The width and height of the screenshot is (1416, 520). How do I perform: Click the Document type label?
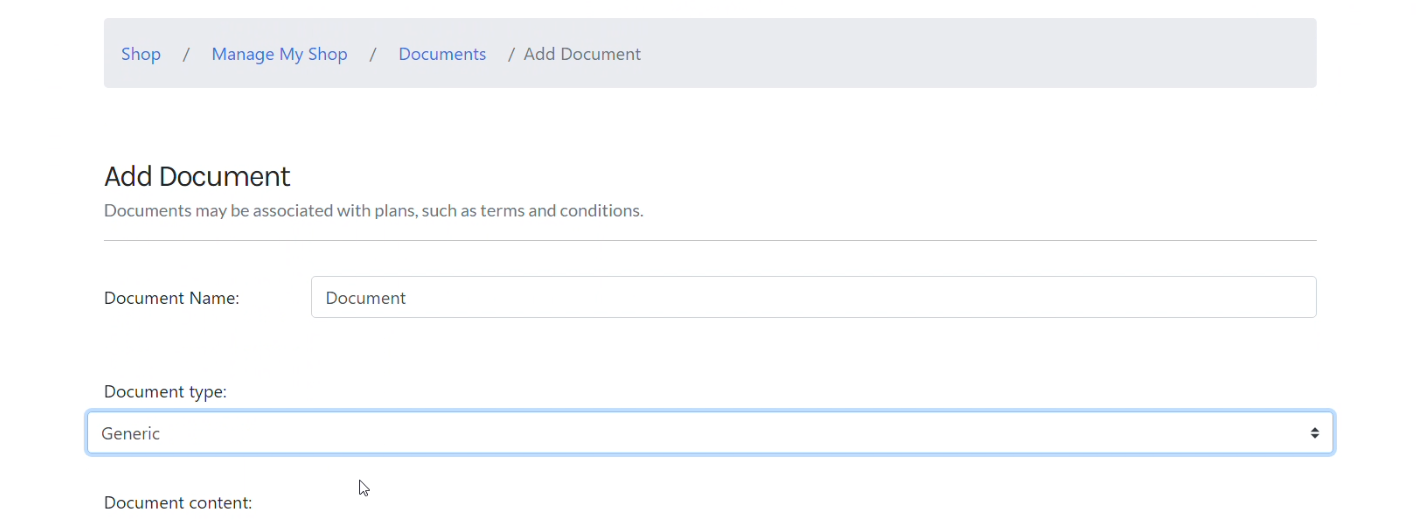click(x=165, y=392)
